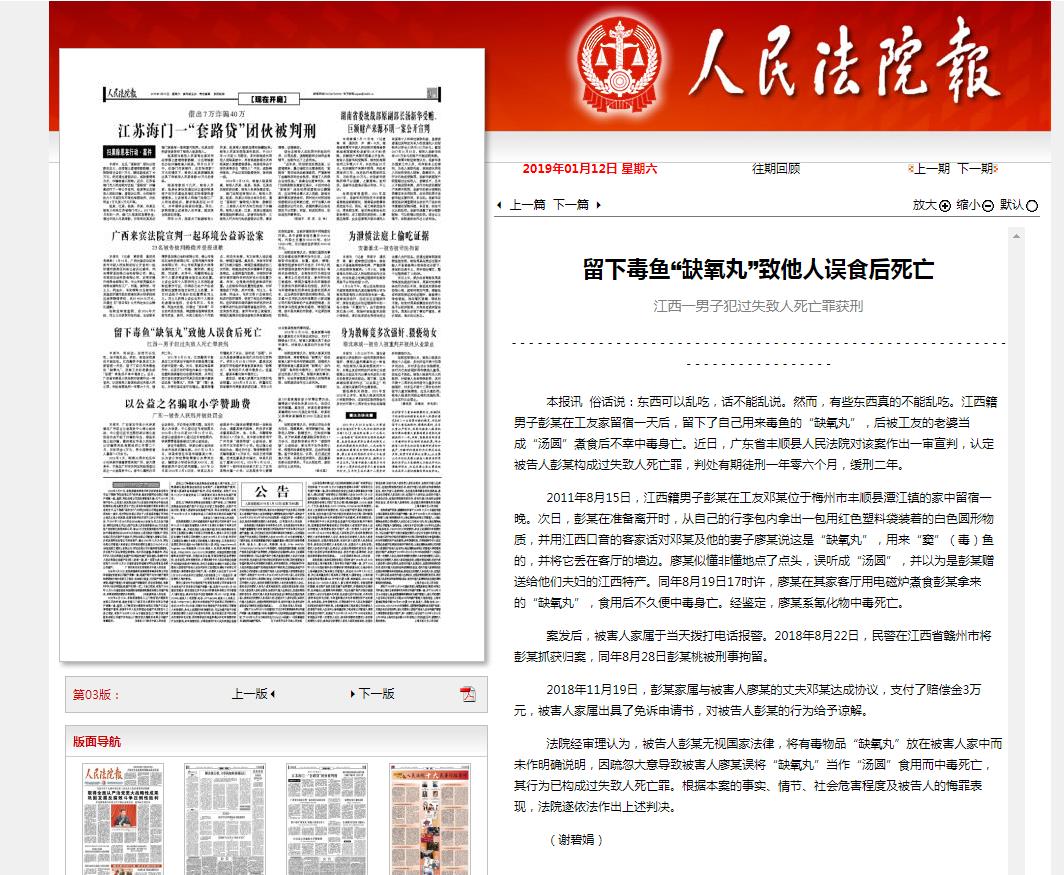Click the 第03版 label
This screenshot has height=875, width=1064.
click(x=96, y=694)
